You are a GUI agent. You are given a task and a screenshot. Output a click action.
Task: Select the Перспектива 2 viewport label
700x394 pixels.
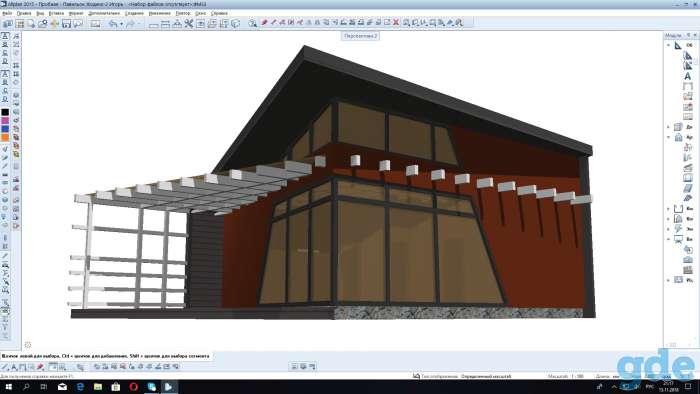pos(361,36)
